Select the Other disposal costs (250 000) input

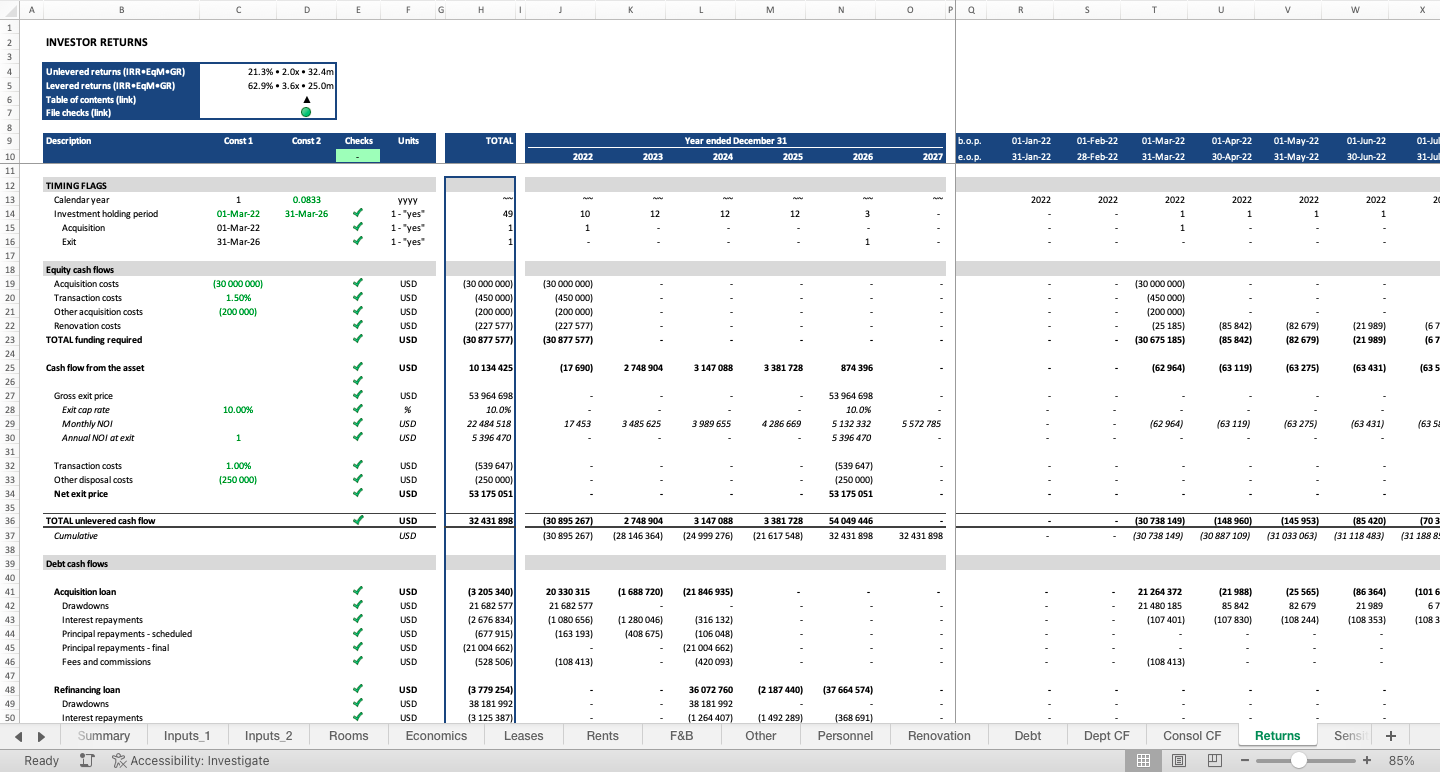(x=238, y=480)
